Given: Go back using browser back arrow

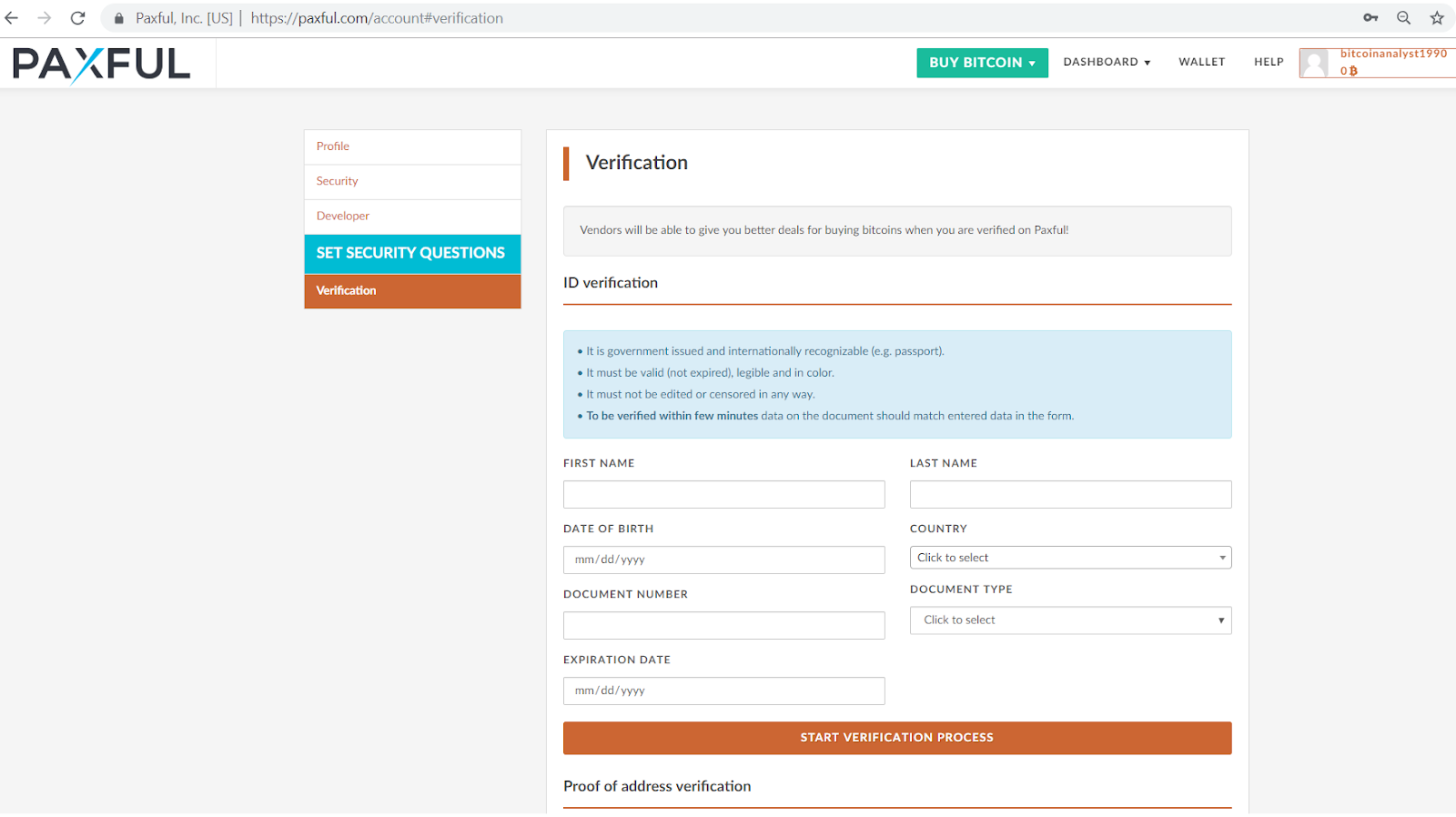Looking at the screenshot, I should pyautogui.click(x=12, y=17).
